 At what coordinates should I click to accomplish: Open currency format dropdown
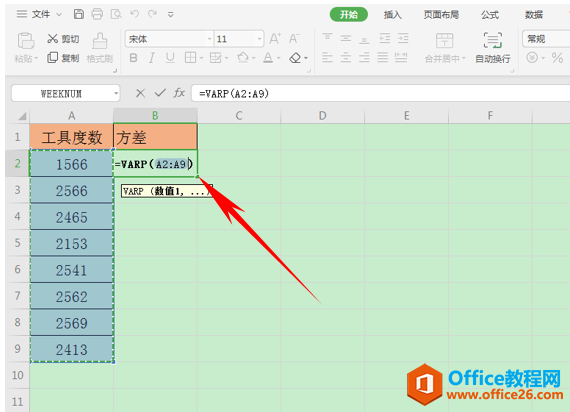543,58
